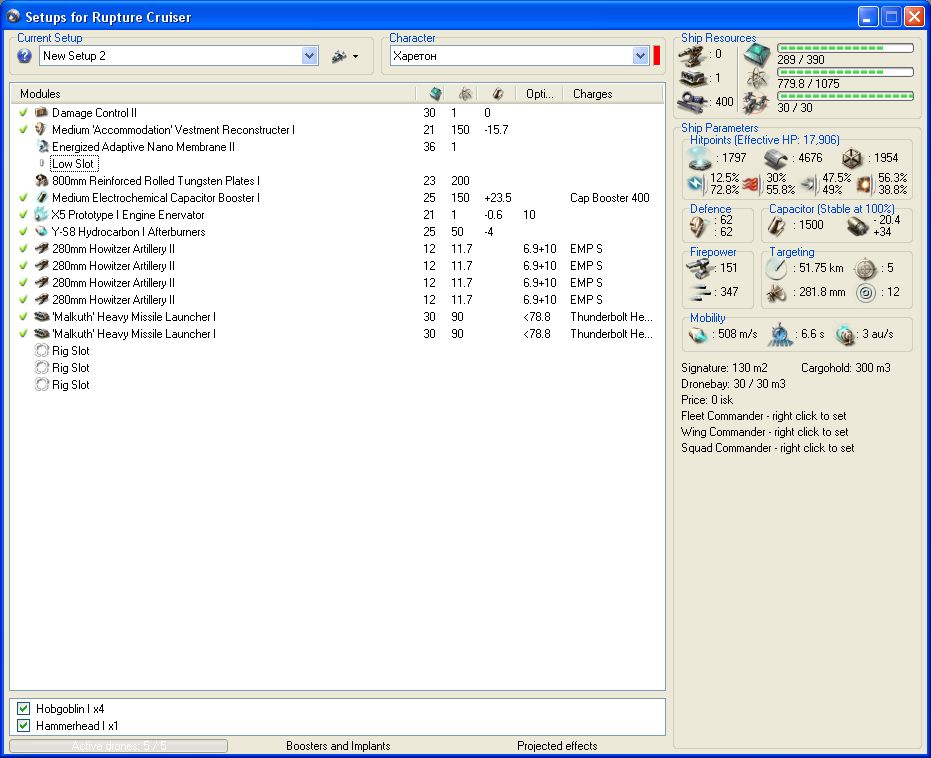The image size is (931, 758).
Task: Sort by the powergrid column header icon
Action: coord(466,93)
